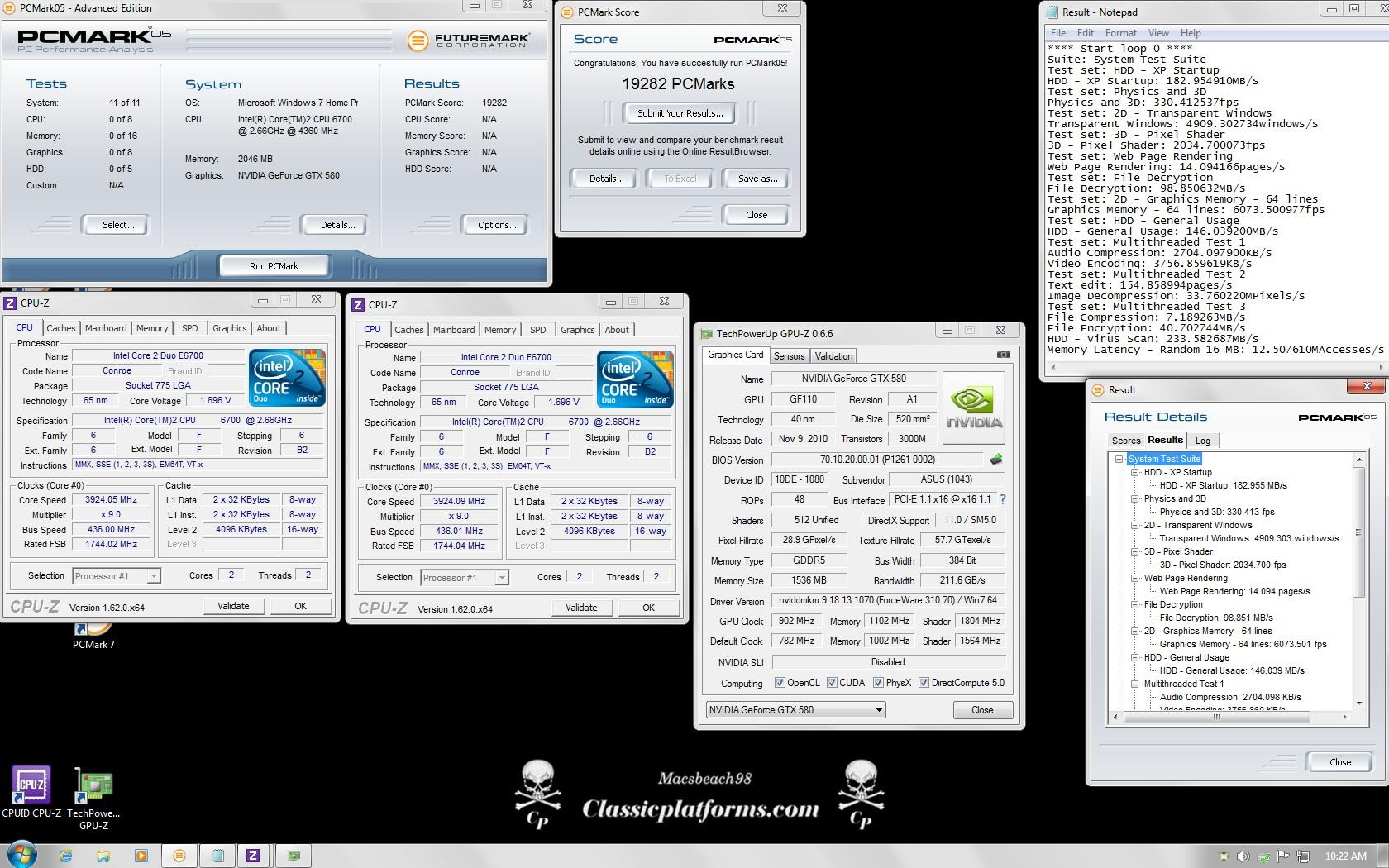
Task: Click the Intel Core 2 logo in right CPU-Z
Action: pyautogui.click(x=635, y=379)
